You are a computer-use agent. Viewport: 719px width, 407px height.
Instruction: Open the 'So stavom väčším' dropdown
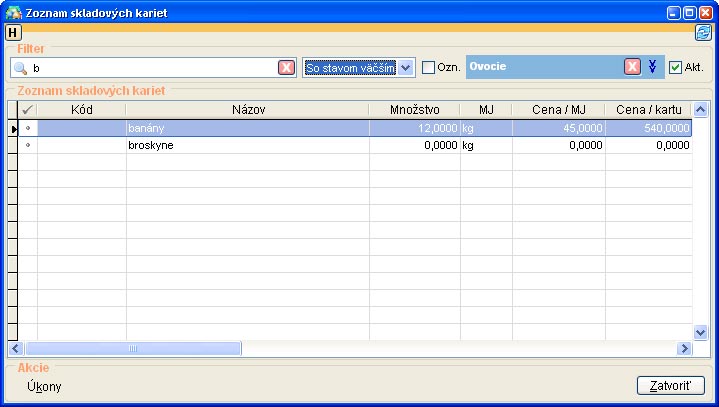[x=406, y=67]
